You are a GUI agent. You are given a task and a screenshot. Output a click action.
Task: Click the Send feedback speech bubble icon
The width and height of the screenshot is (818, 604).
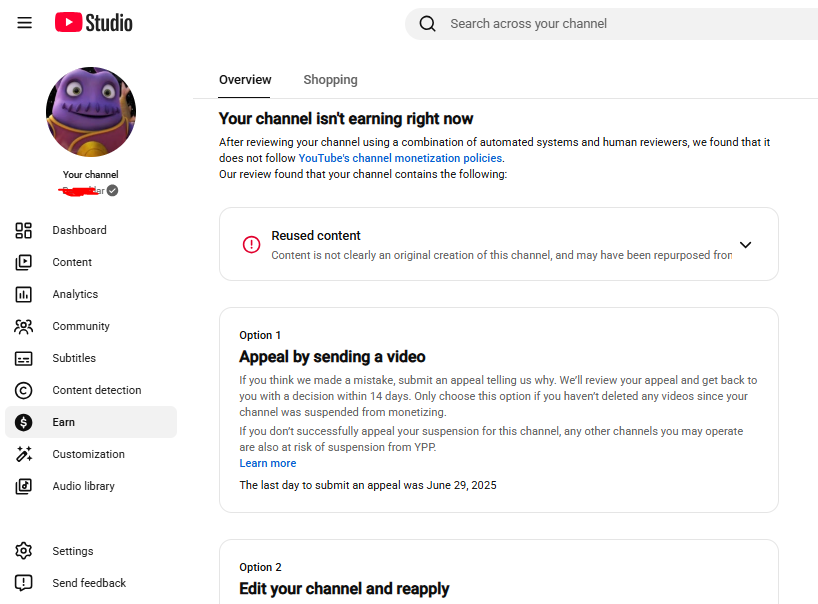click(23, 583)
